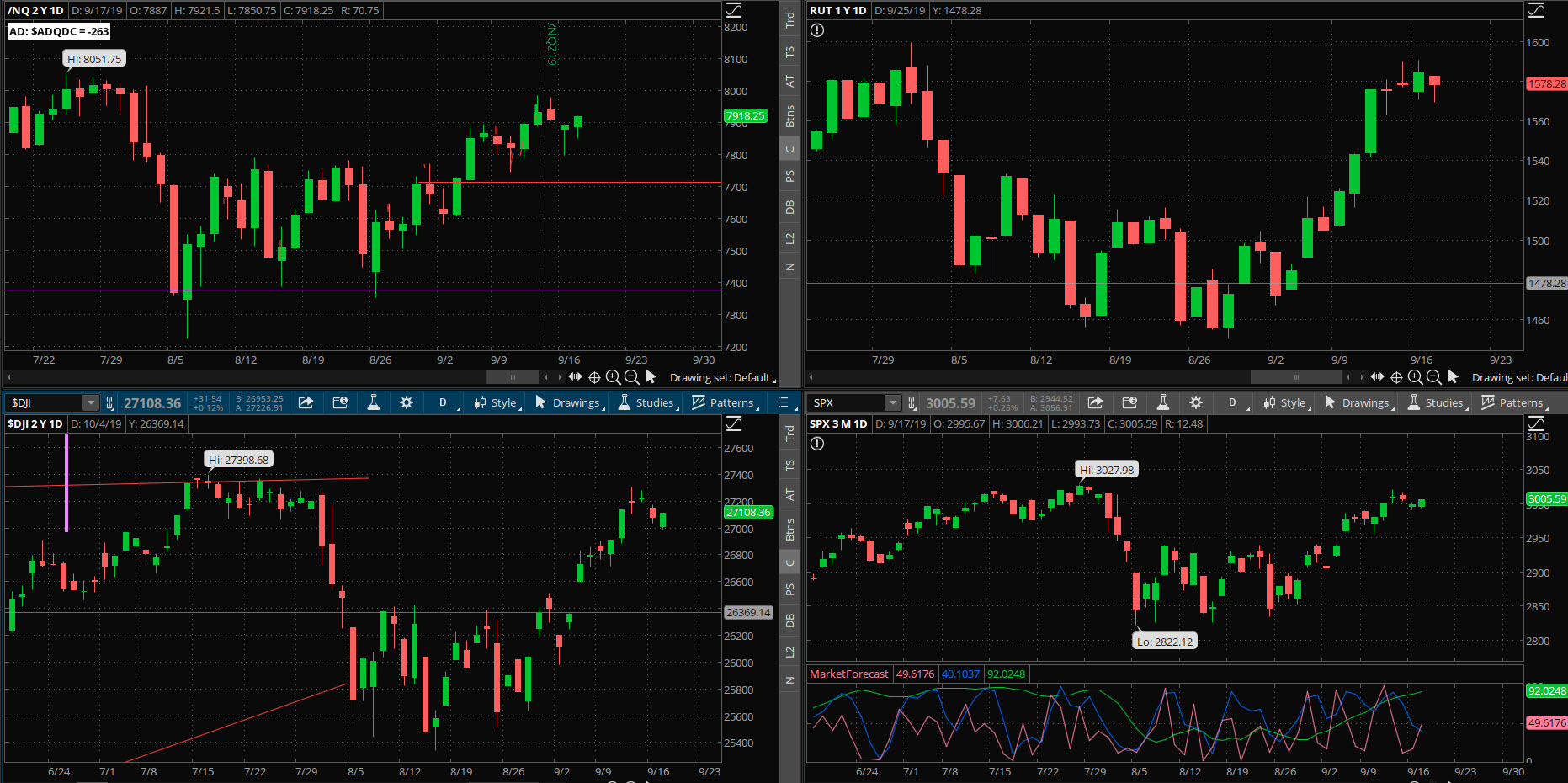Viewport: 1568px width, 783px height.
Task: Click the share icon in SPX toolbar
Action: (x=1095, y=402)
